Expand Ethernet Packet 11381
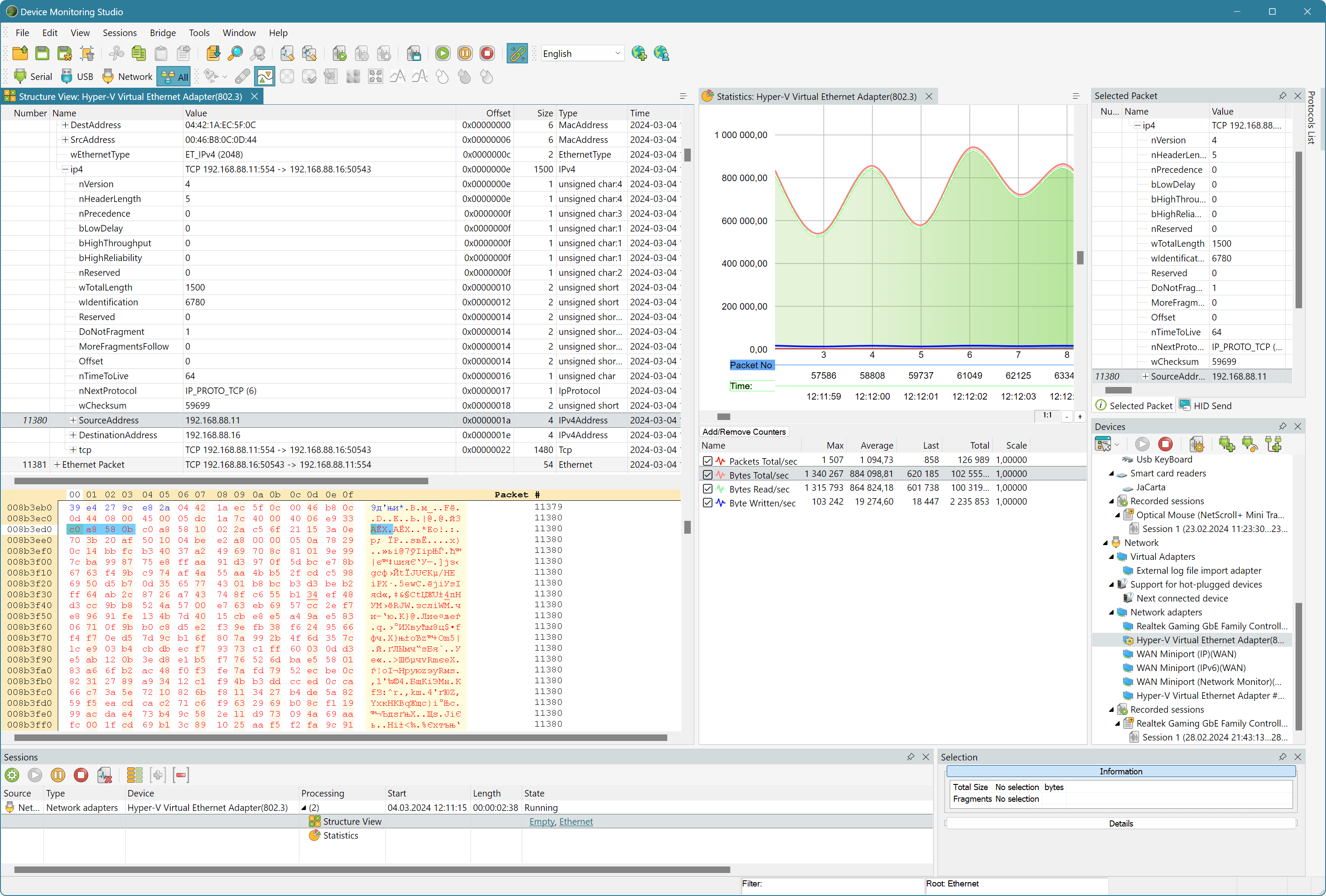This screenshot has width=1326, height=896. pos(57,465)
